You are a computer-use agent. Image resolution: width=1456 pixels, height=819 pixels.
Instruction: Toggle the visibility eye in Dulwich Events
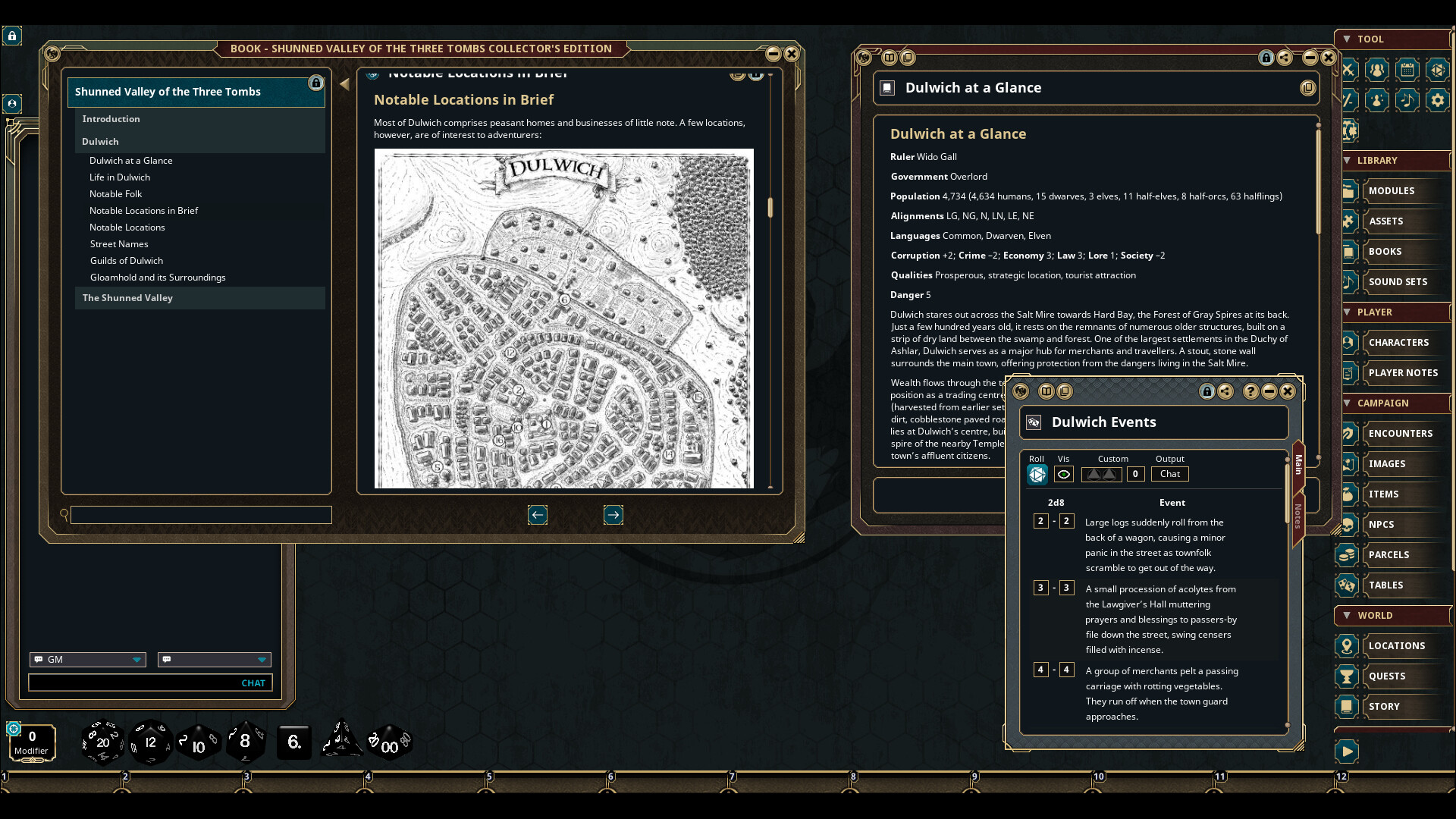point(1063,474)
